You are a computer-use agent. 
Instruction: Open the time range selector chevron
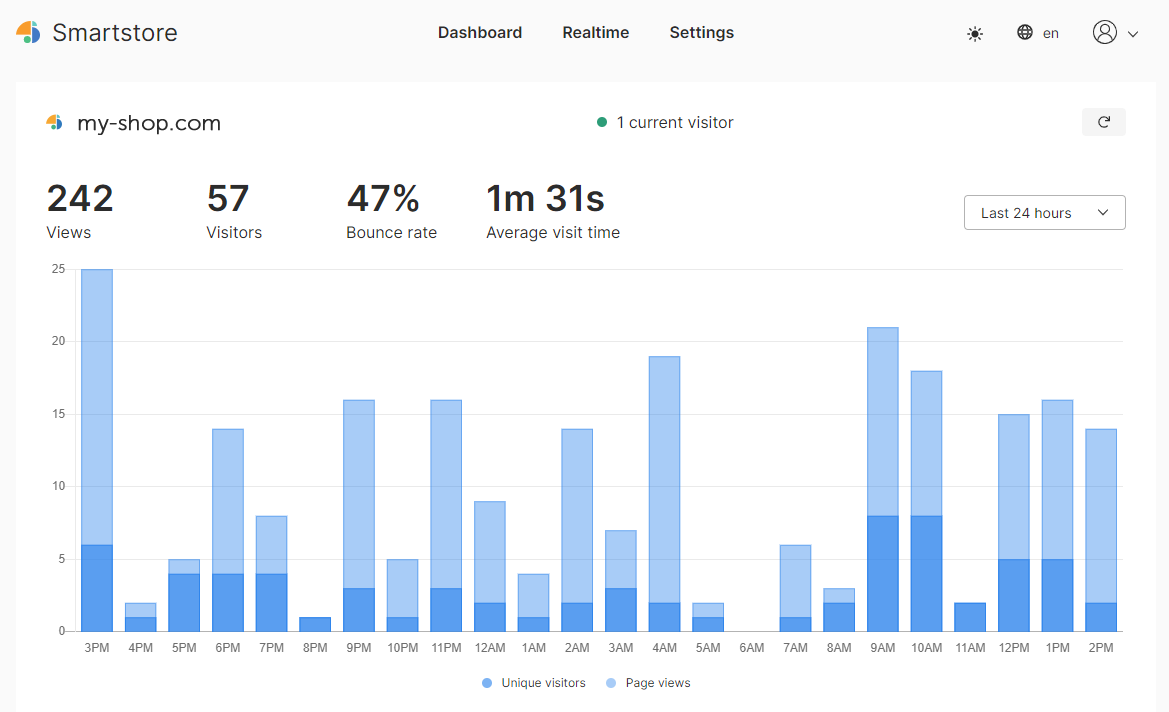pyautogui.click(x=1103, y=212)
